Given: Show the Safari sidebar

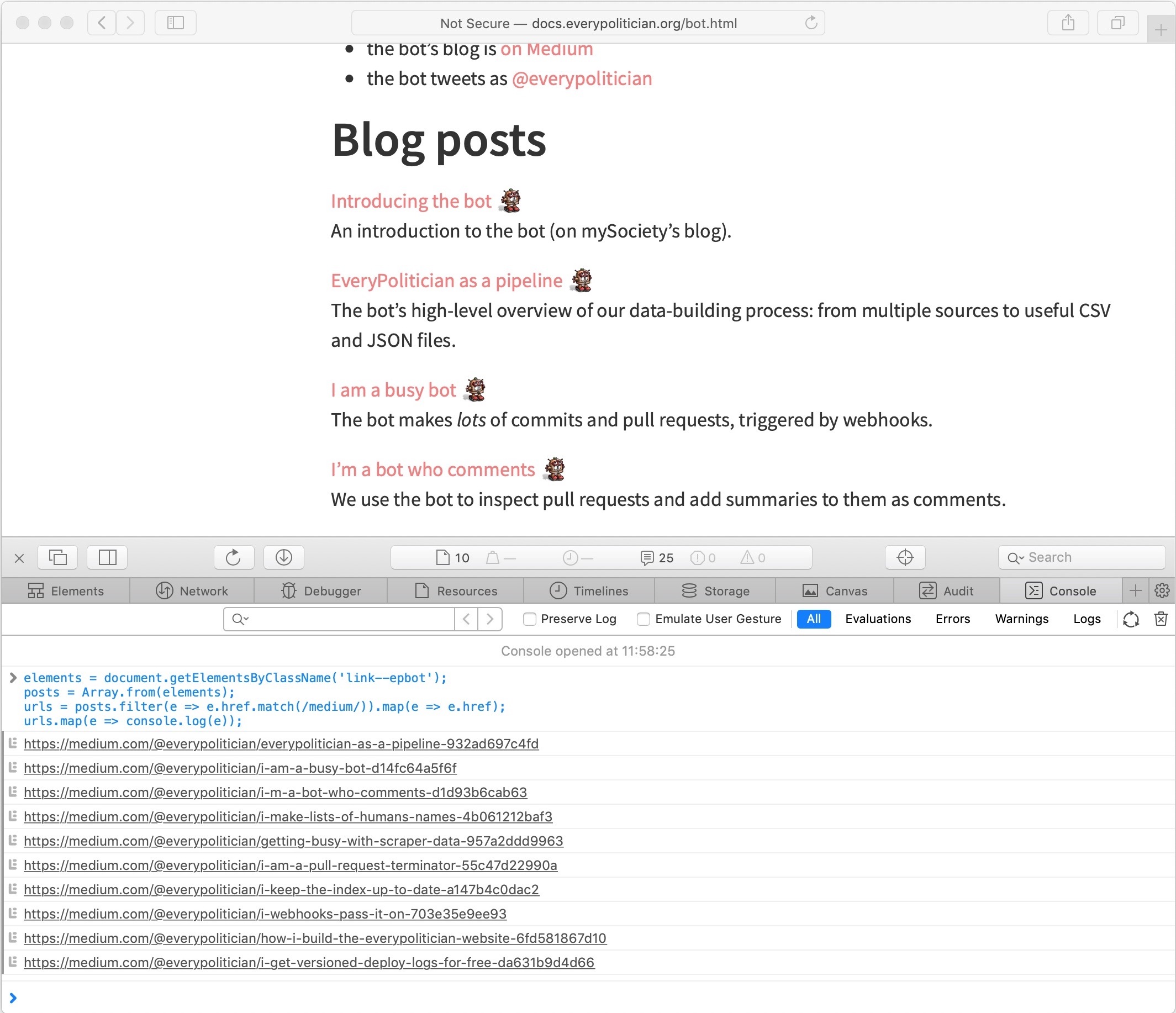Looking at the screenshot, I should click(x=176, y=23).
